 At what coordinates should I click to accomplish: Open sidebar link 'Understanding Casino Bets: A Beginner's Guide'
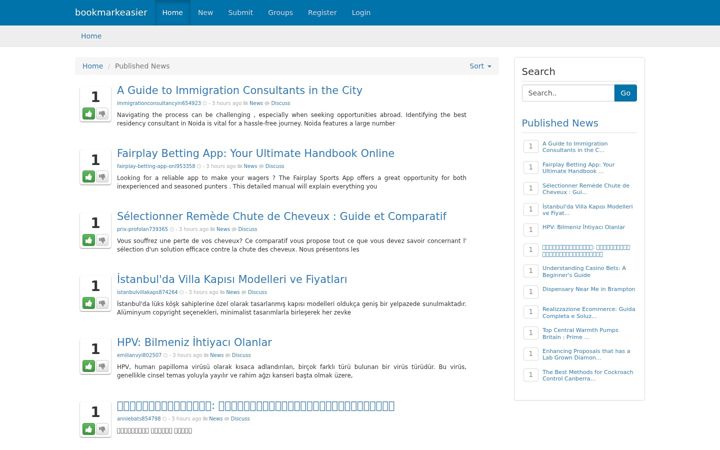pos(584,271)
